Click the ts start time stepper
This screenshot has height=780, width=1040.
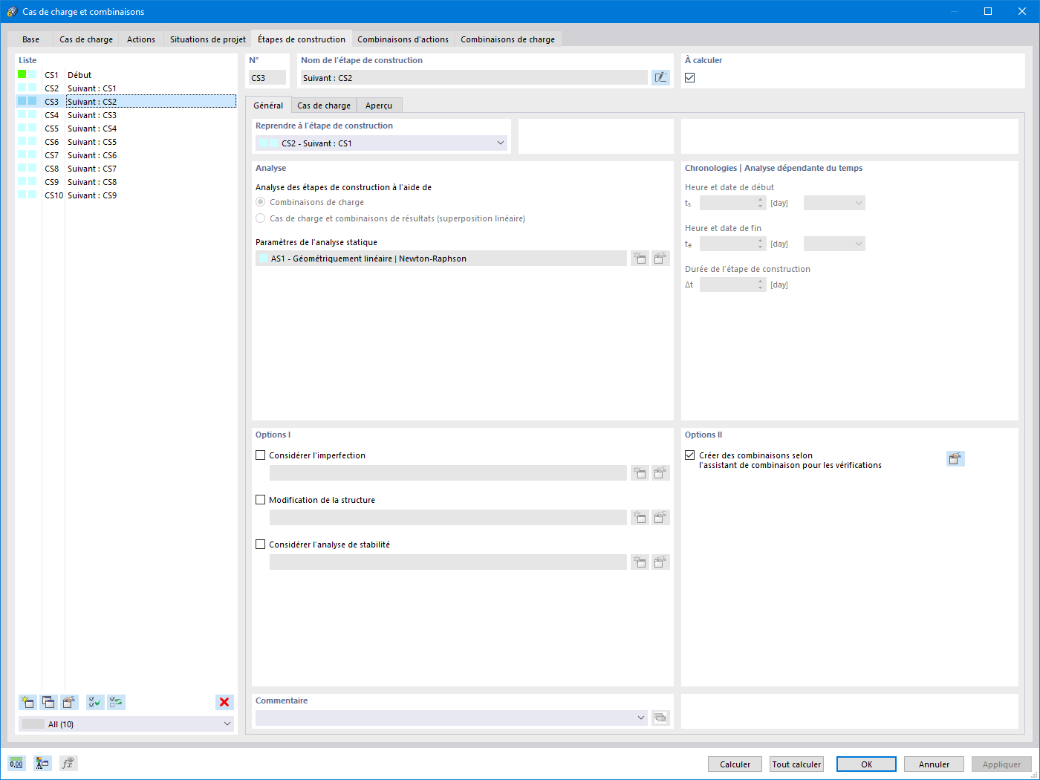(760, 203)
